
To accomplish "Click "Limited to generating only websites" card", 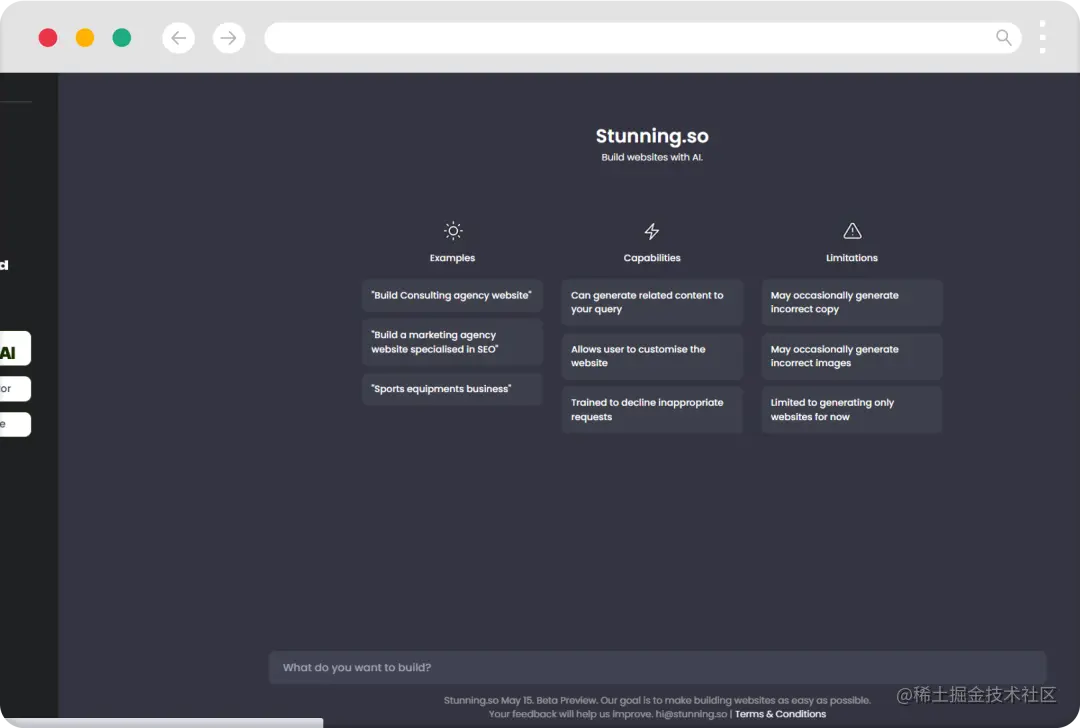I will 851,410.
